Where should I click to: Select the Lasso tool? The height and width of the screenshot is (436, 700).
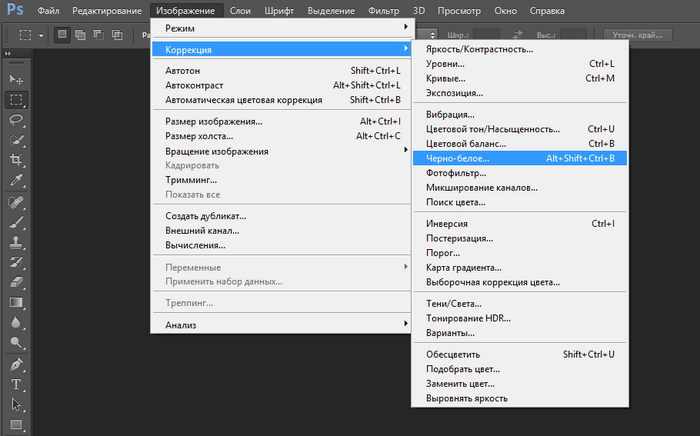(17, 120)
